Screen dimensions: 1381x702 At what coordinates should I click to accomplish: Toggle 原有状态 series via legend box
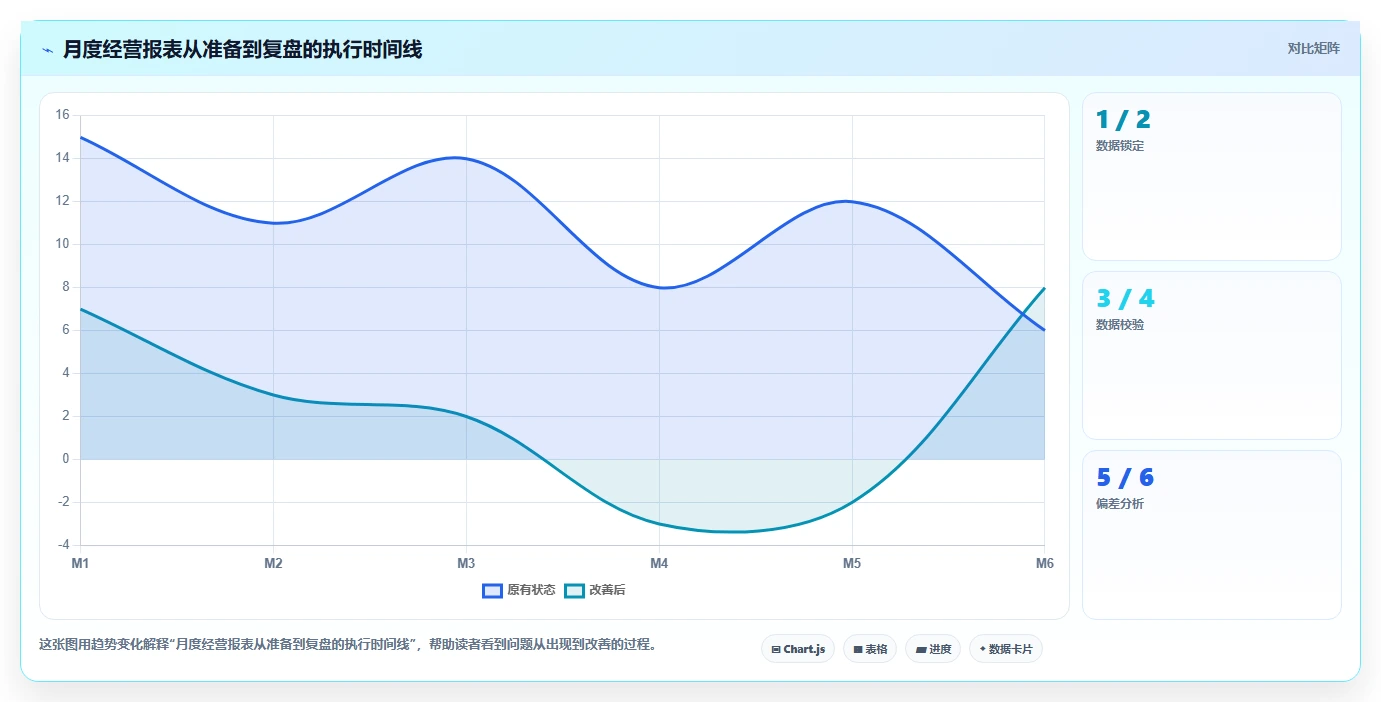click(492, 591)
